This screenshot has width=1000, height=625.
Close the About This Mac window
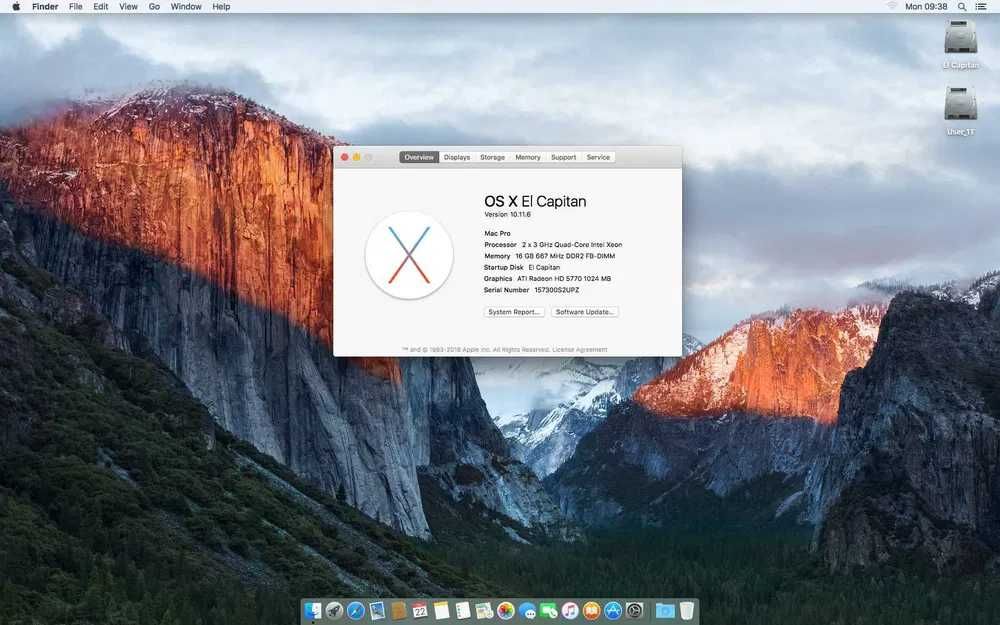tap(344, 157)
